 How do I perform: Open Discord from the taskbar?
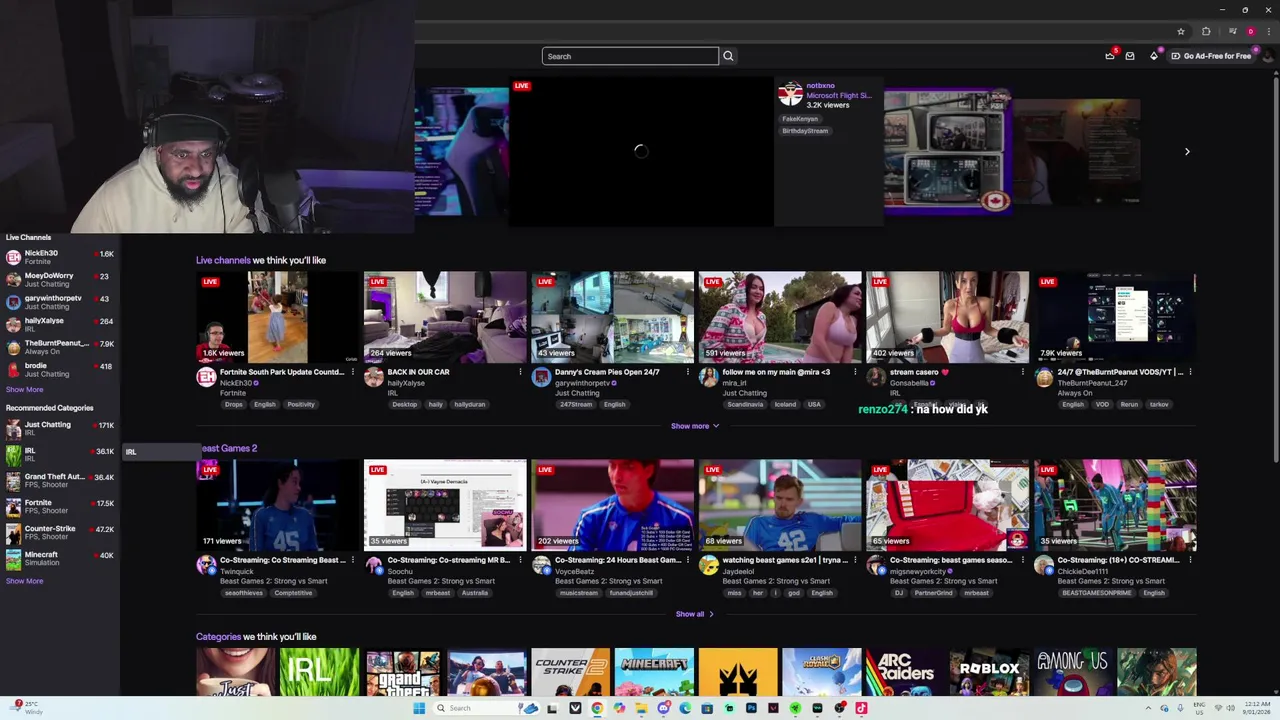point(663,708)
